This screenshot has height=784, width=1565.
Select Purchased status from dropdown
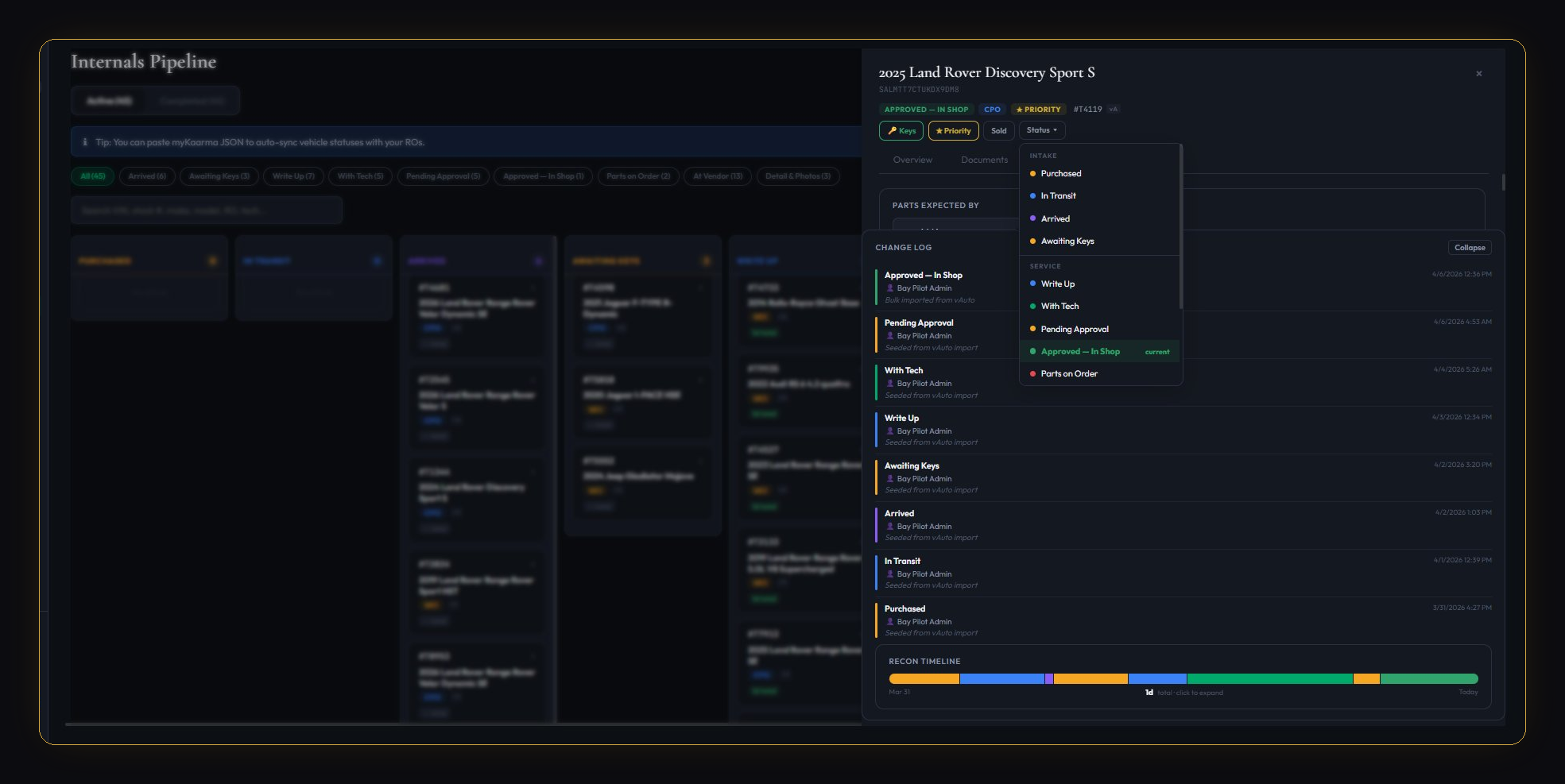coord(1060,173)
